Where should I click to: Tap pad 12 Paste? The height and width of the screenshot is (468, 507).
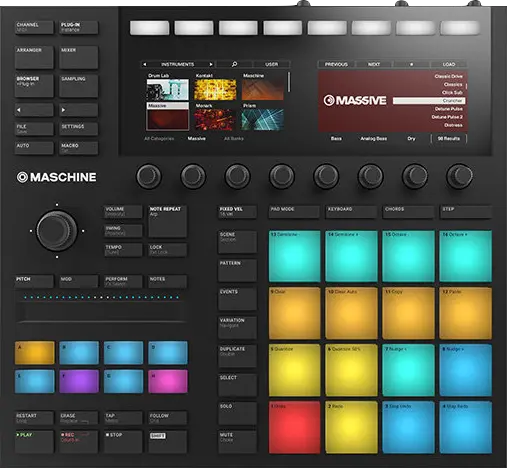tap(465, 313)
